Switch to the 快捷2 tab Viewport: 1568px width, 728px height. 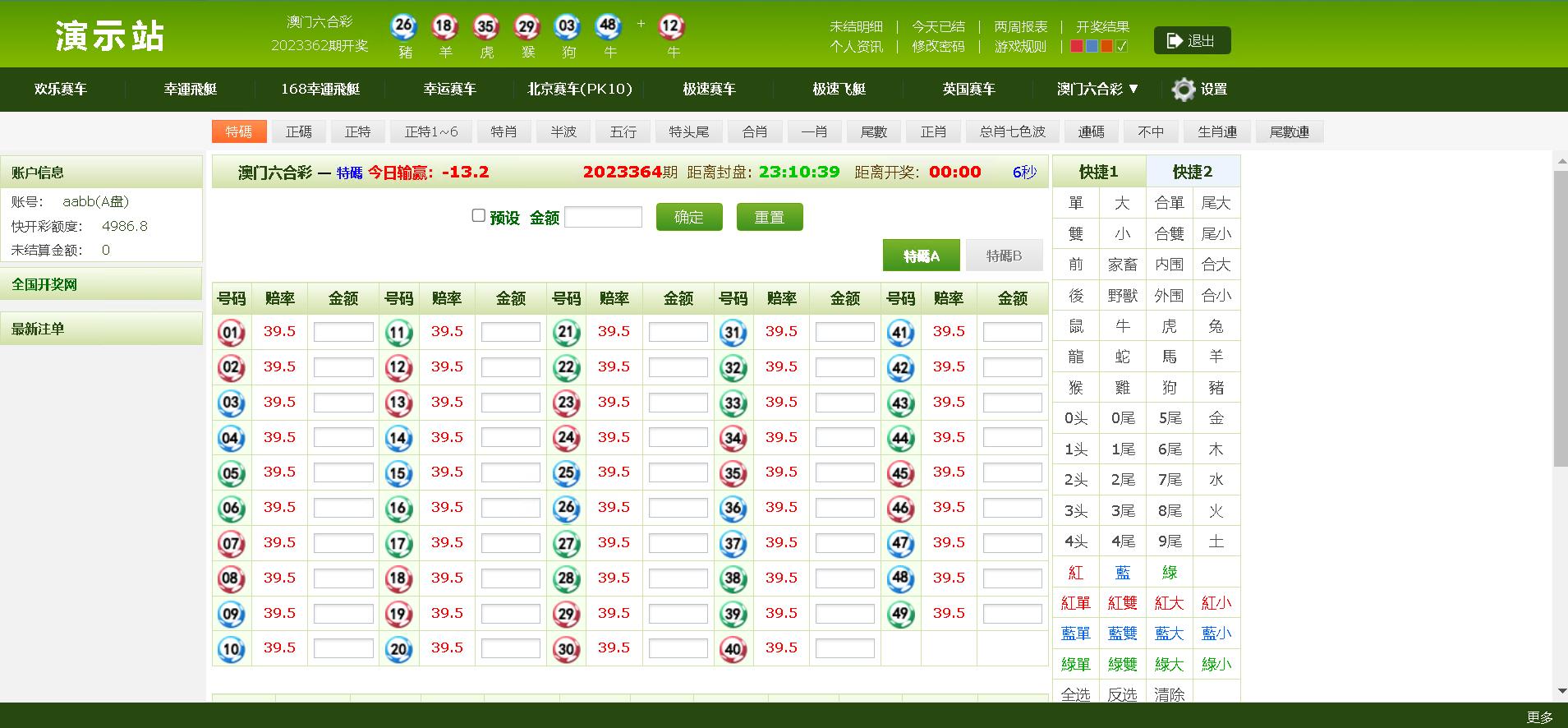click(x=1193, y=172)
